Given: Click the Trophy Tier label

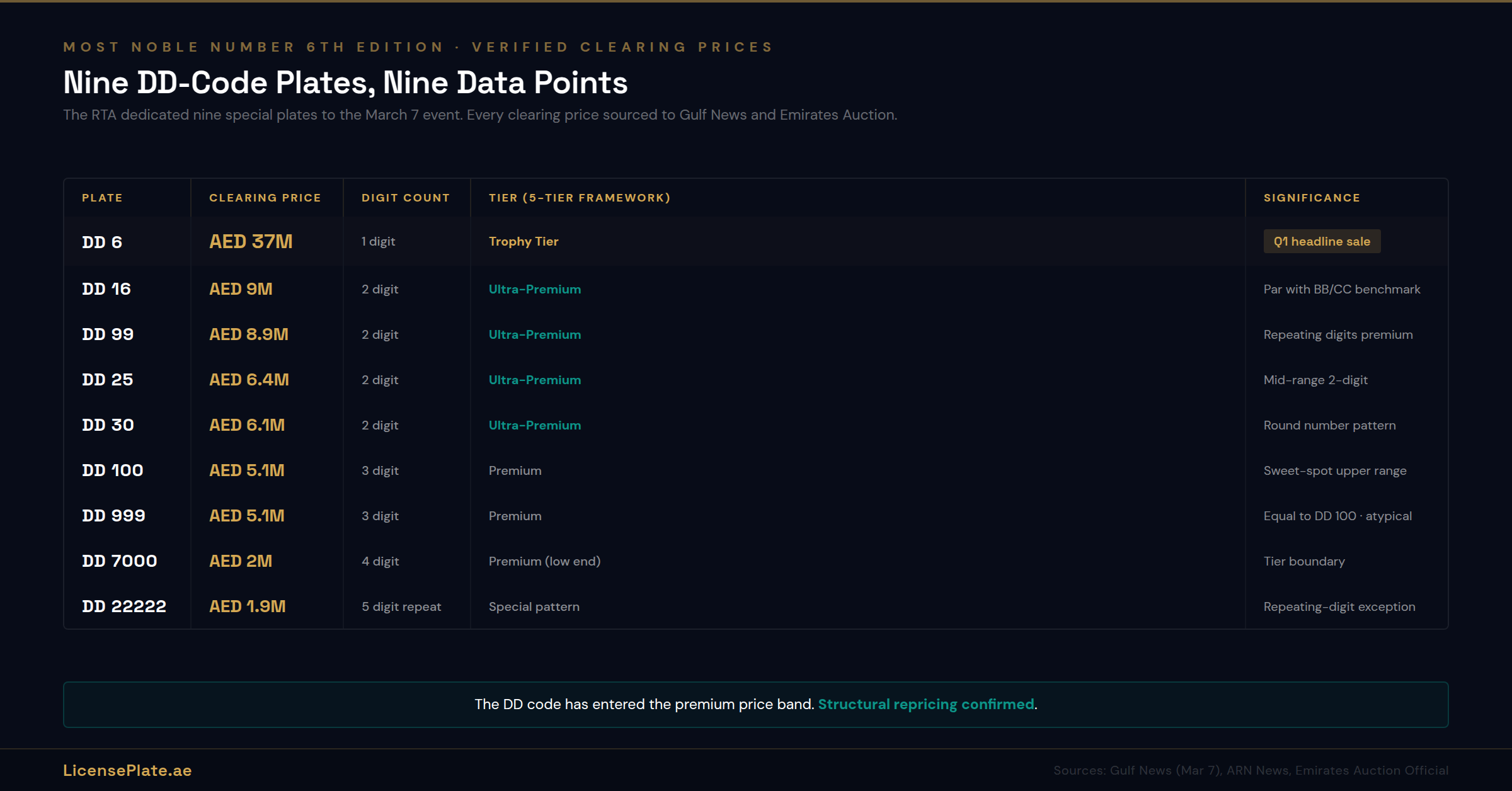Looking at the screenshot, I should click(x=524, y=242).
